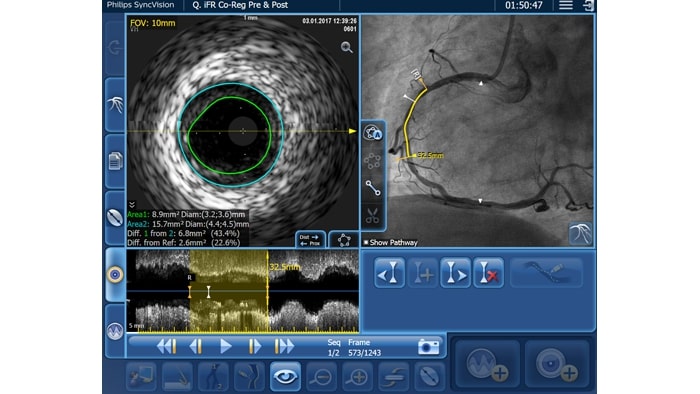The height and width of the screenshot is (394, 700).
Task: Step forward one frame
Action: (x=254, y=346)
